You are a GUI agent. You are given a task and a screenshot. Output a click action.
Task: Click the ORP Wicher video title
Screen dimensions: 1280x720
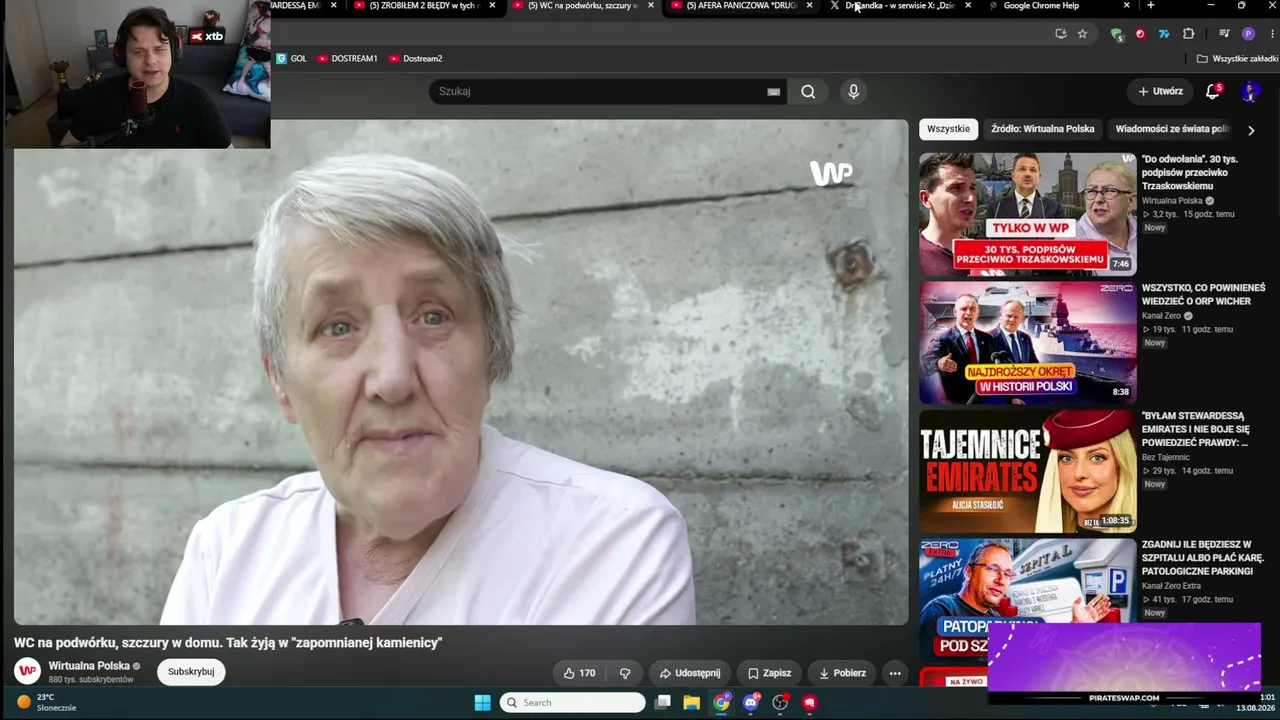coord(1203,295)
